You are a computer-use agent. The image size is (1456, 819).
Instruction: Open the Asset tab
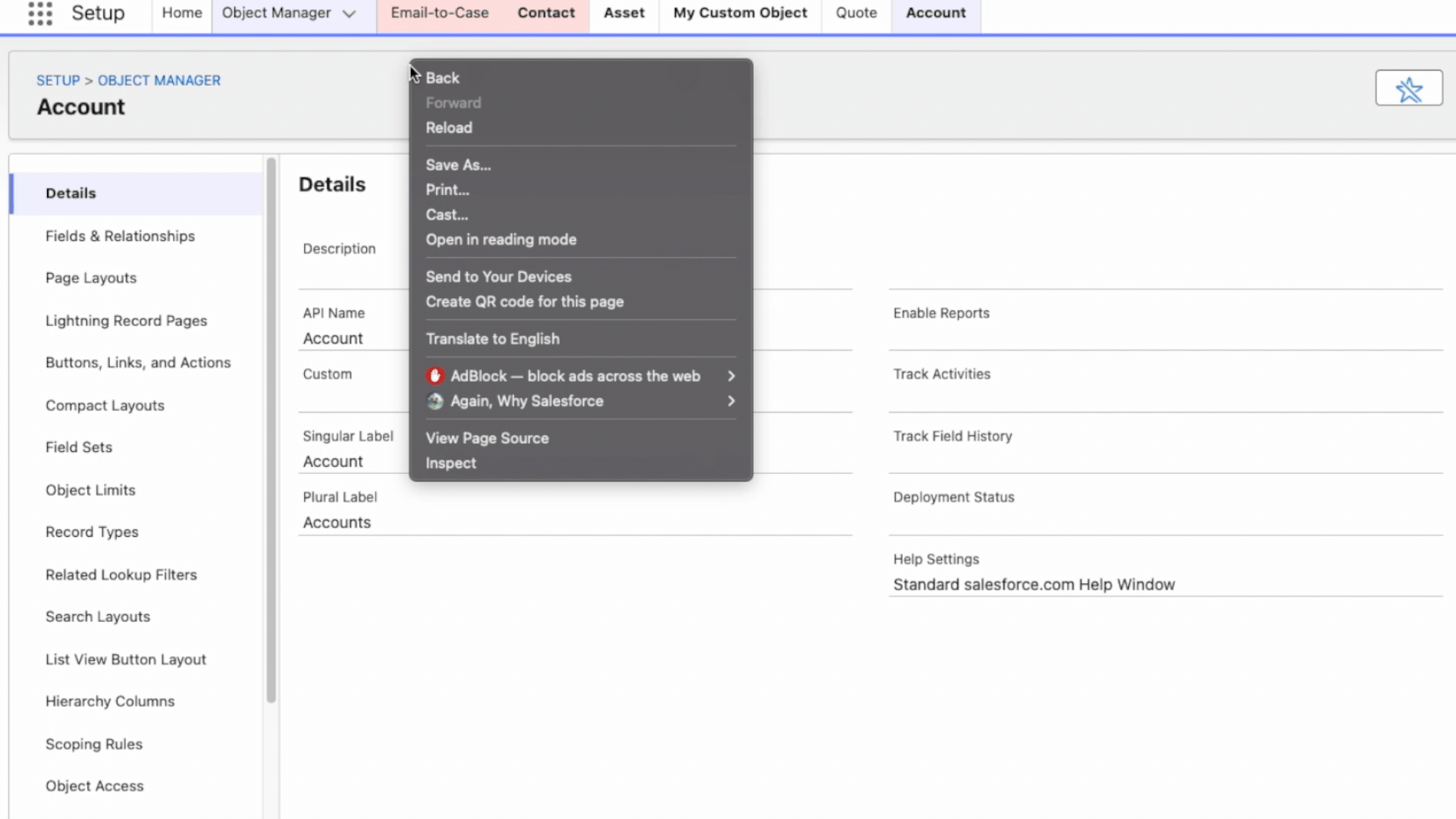624,13
